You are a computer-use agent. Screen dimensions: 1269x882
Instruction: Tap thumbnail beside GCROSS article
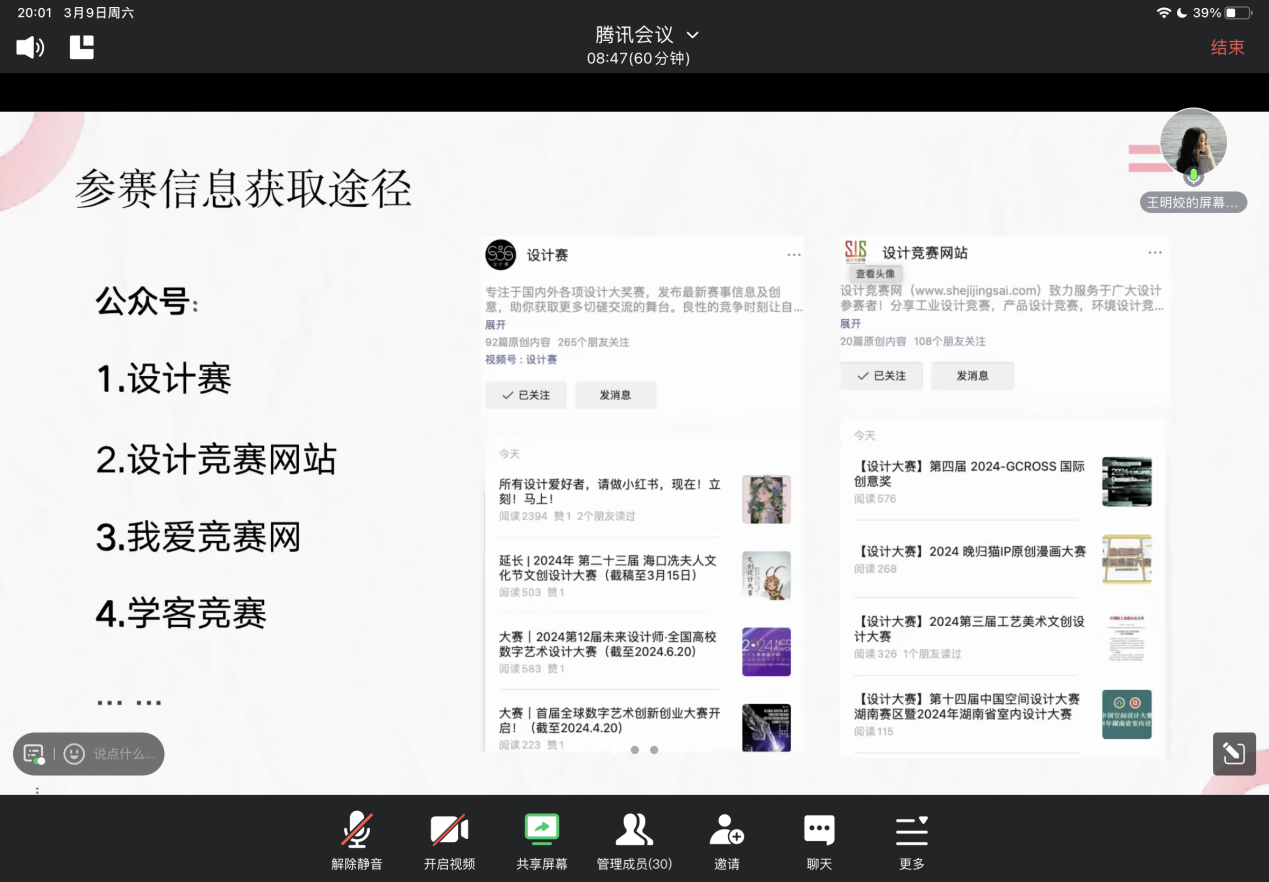[1127, 482]
